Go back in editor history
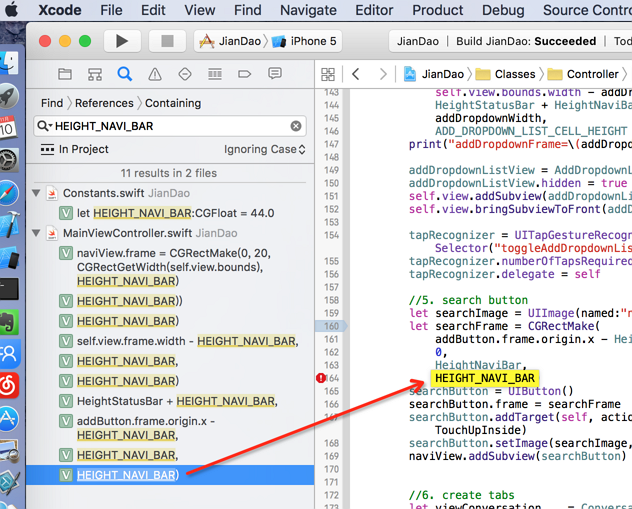Image resolution: width=632 pixels, height=509 pixels. pyautogui.click(x=356, y=74)
